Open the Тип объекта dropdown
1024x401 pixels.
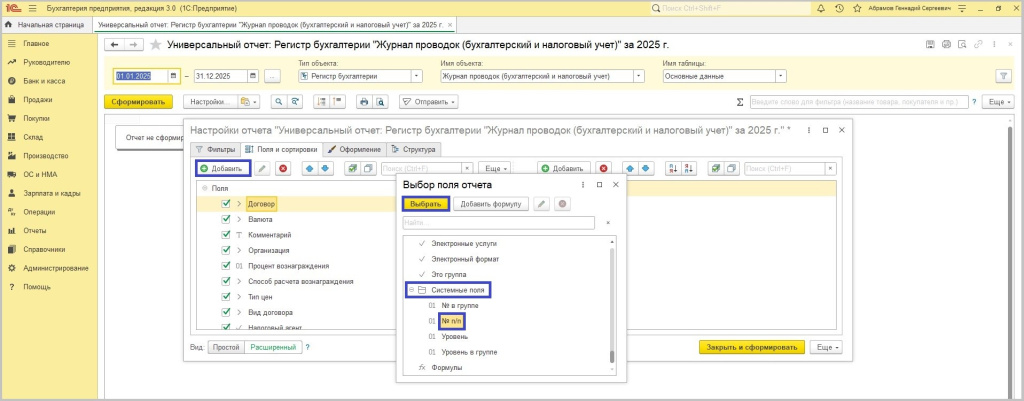coord(417,76)
